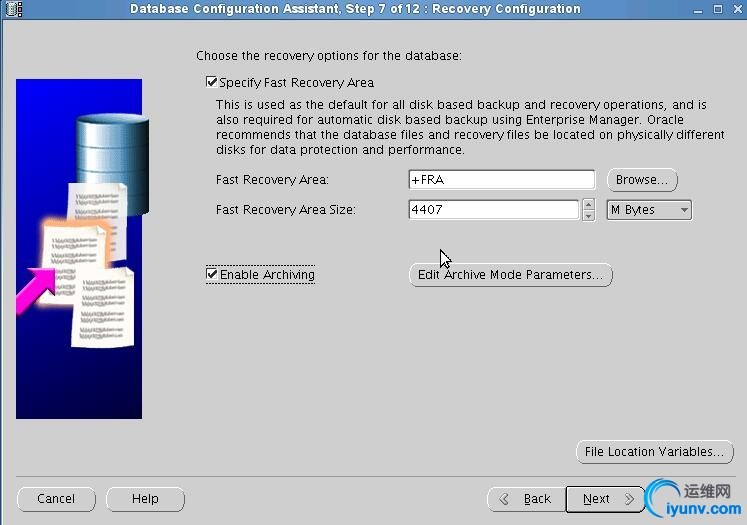Uncheck Specify Fast Recovery Area checkbox
The width and height of the screenshot is (747, 525).
pyautogui.click(x=212, y=82)
